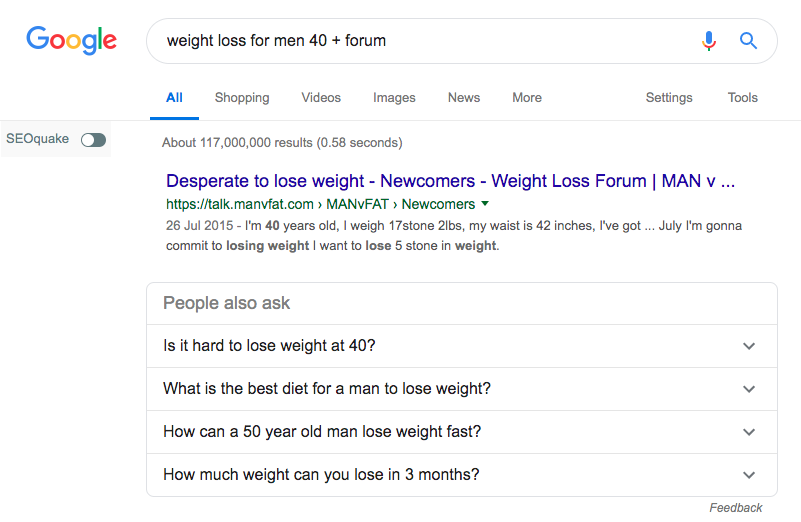Toggle the SEOquake switch

coord(93,140)
